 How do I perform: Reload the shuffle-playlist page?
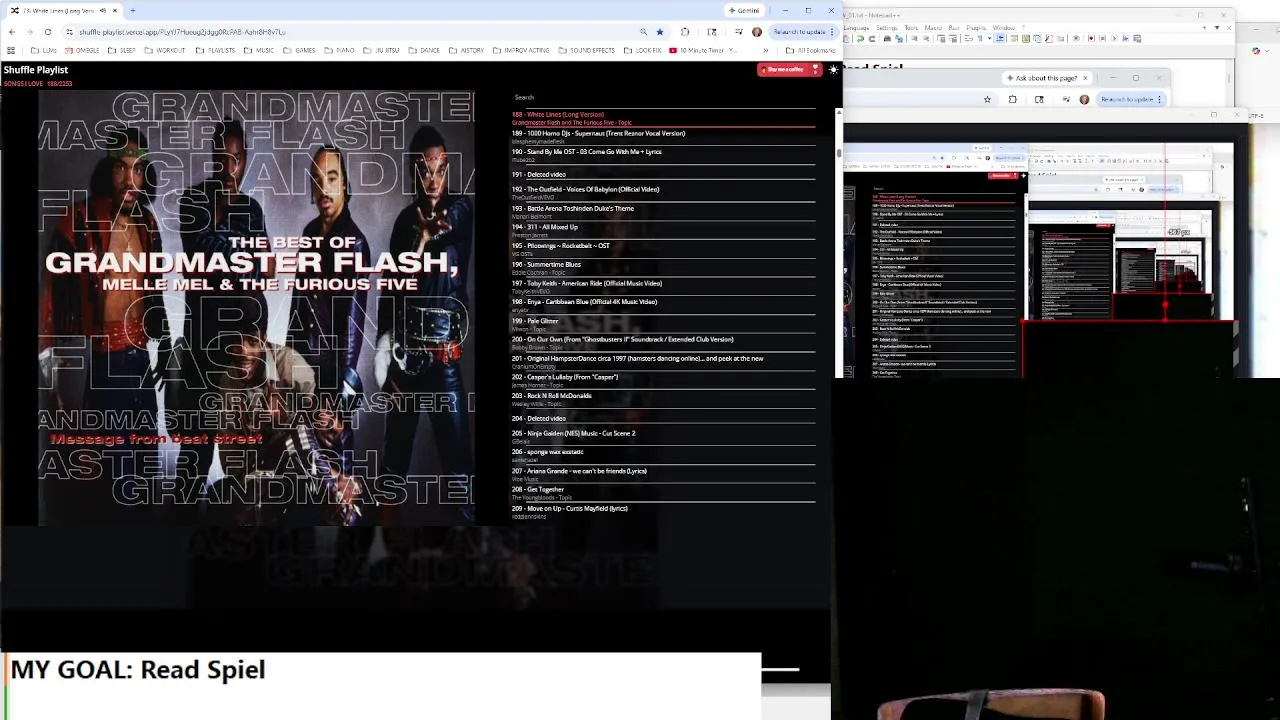(48, 32)
